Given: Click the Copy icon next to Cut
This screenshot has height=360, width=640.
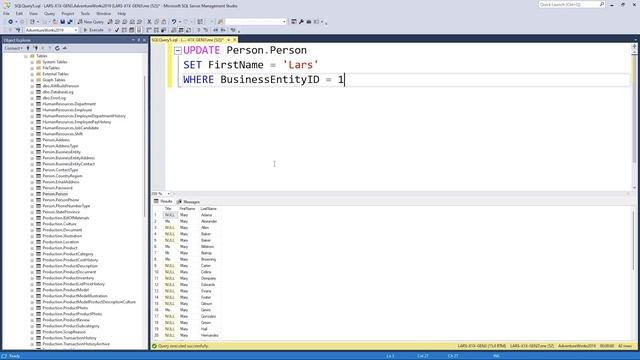Looking at the screenshot, I should click(x=157, y=22).
